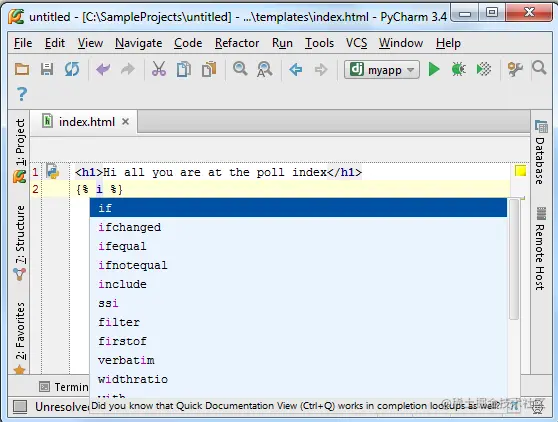Open the File menu
558x422 pixels.
click(x=23, y=43)
